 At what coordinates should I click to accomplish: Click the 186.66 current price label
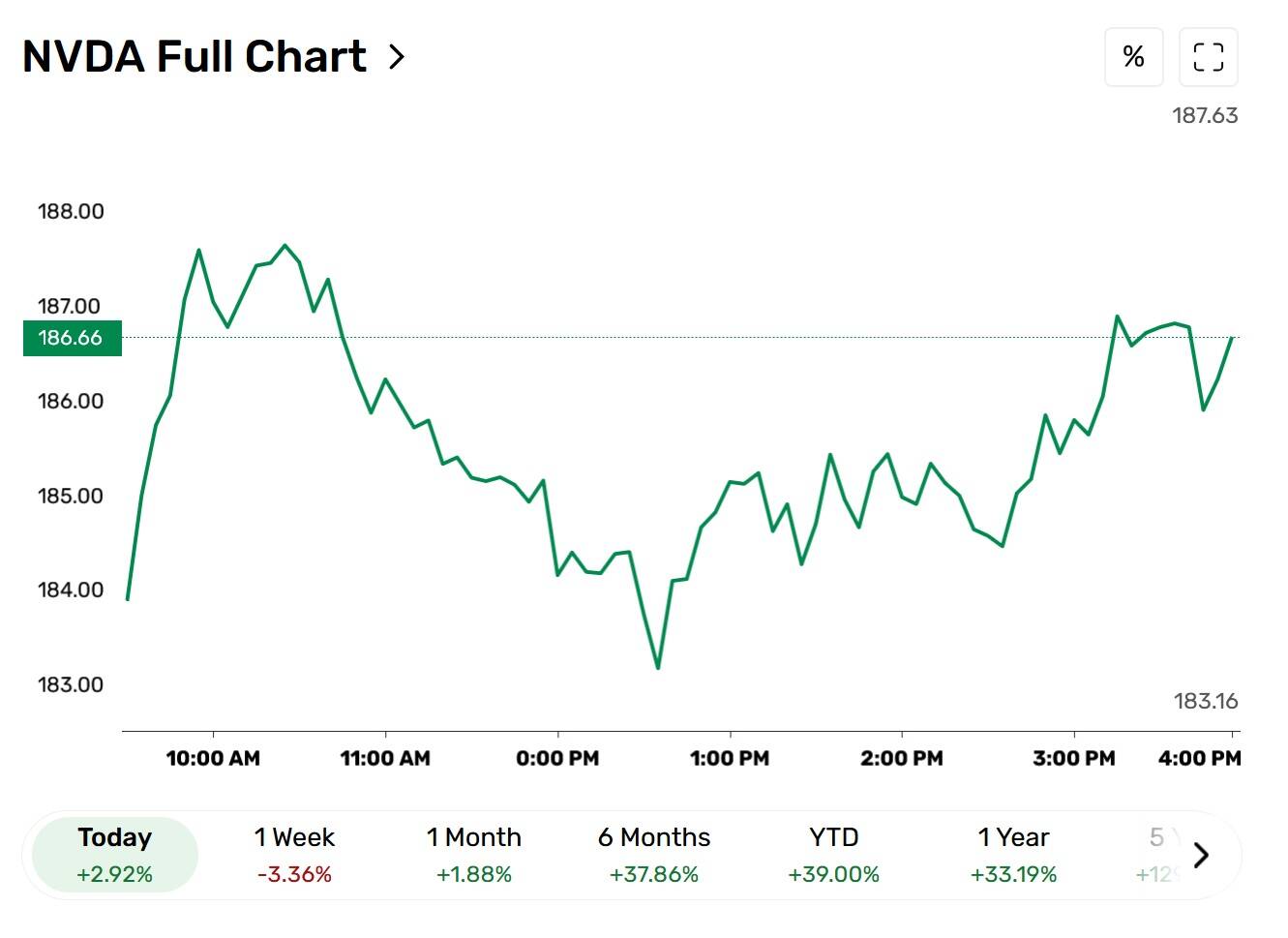pos(72,338)
